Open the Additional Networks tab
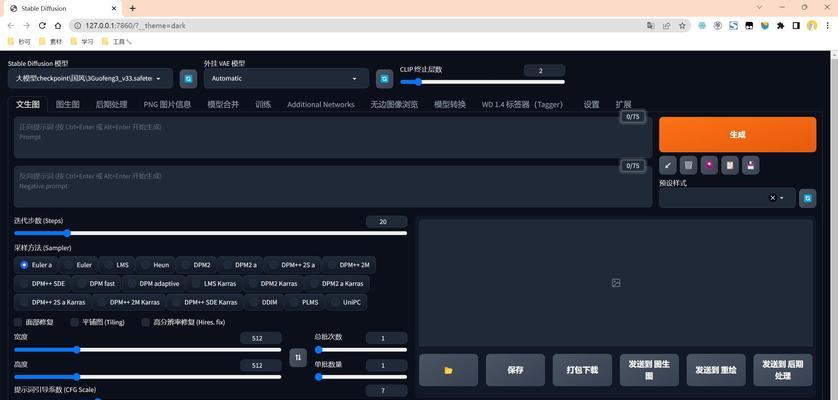 click(321, 104)
